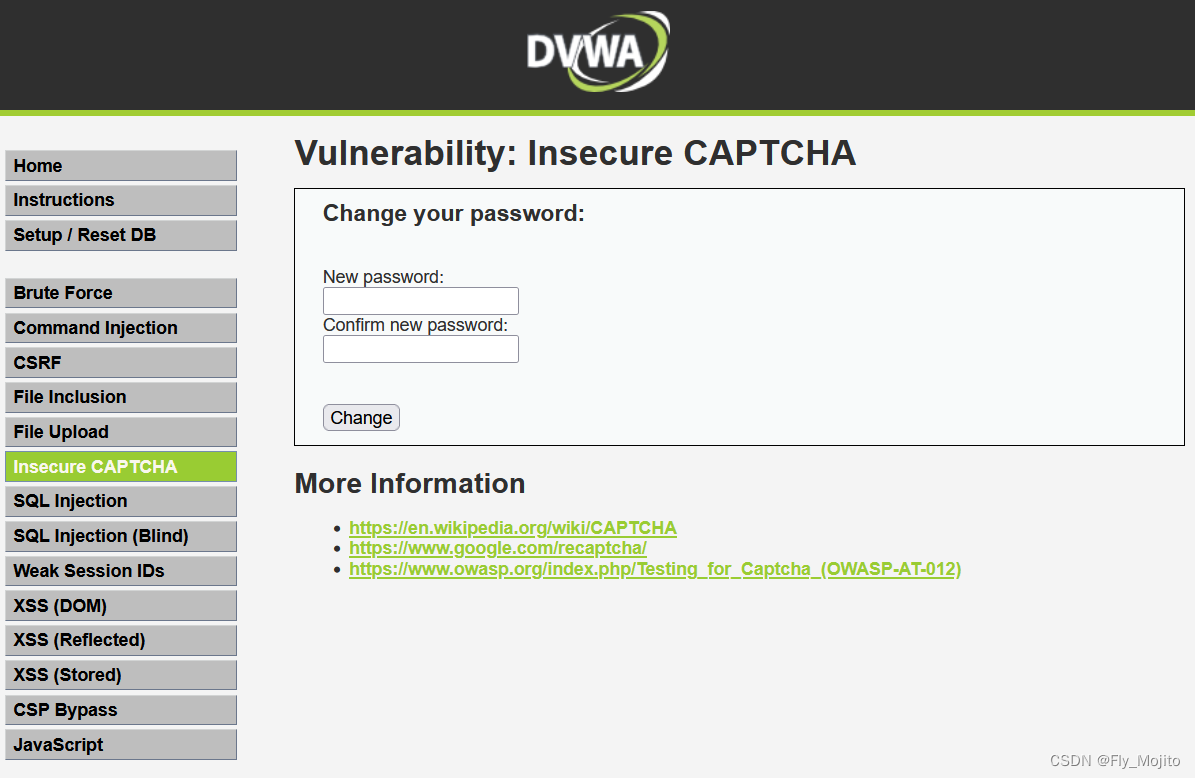
Task: Follow the Google reCAPTCHA link
Action: (x=497, y=548)
